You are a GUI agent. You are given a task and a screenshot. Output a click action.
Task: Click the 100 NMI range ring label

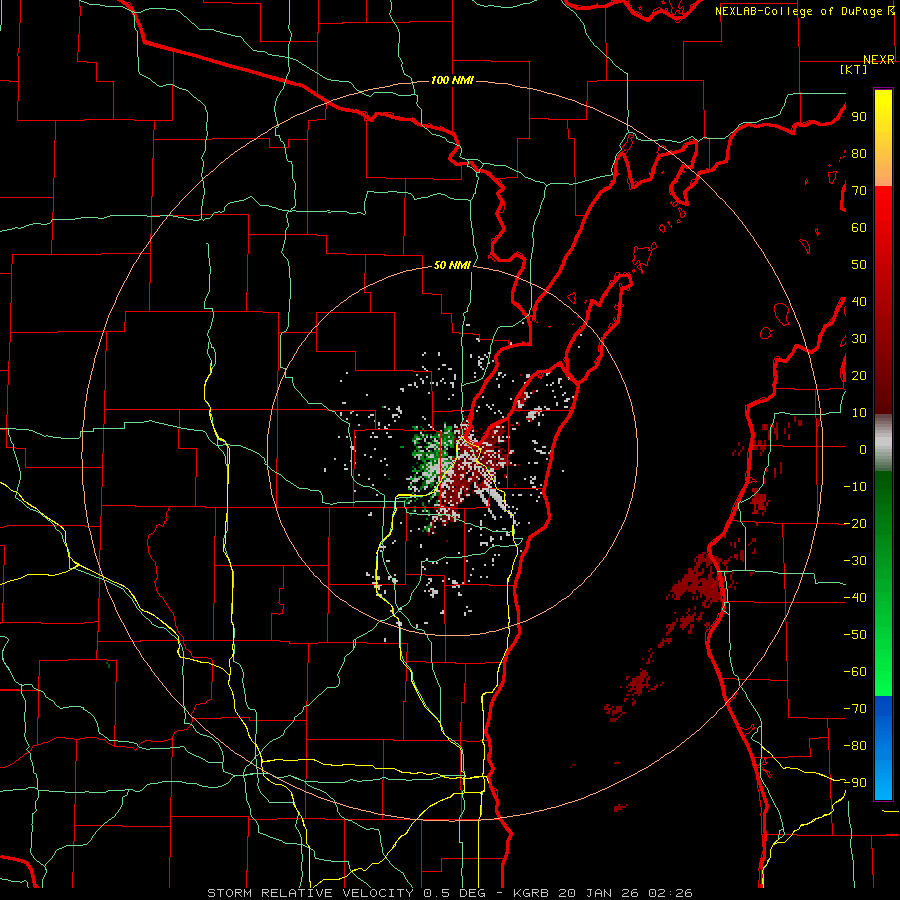pyautogui.click(x=452, y=80)
